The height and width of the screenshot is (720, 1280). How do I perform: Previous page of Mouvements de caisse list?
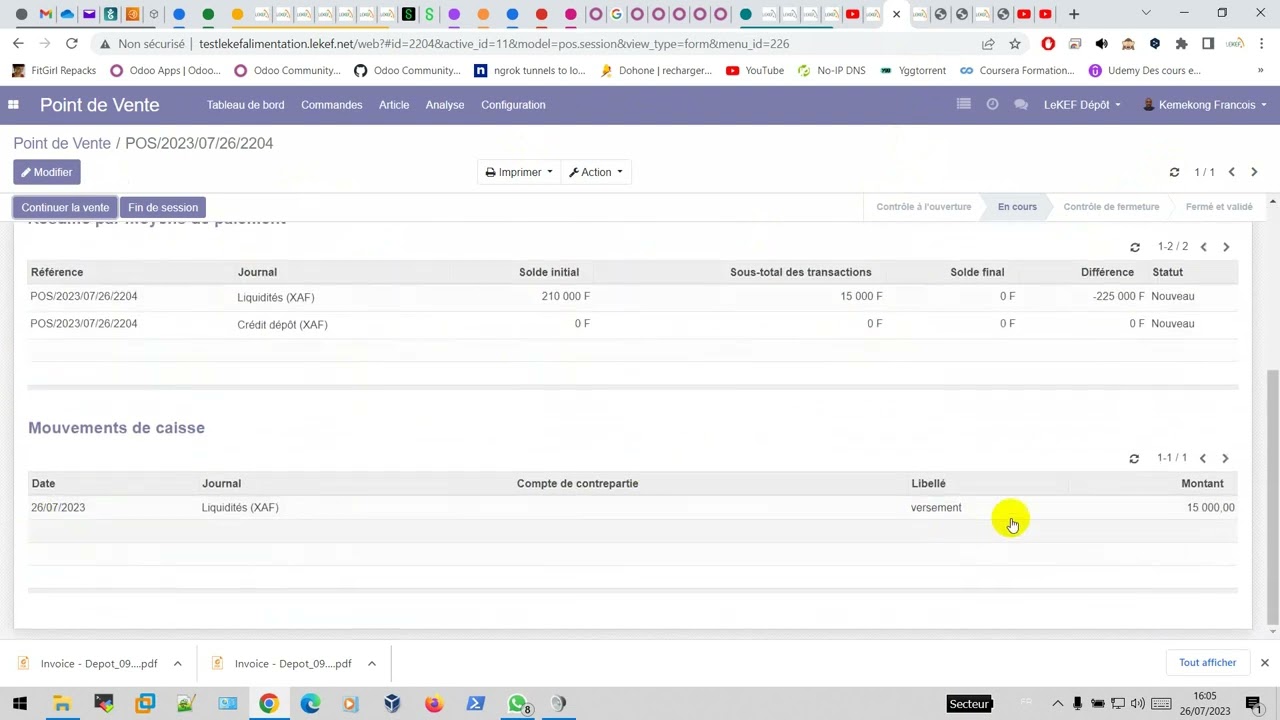tap(1203, 458)
